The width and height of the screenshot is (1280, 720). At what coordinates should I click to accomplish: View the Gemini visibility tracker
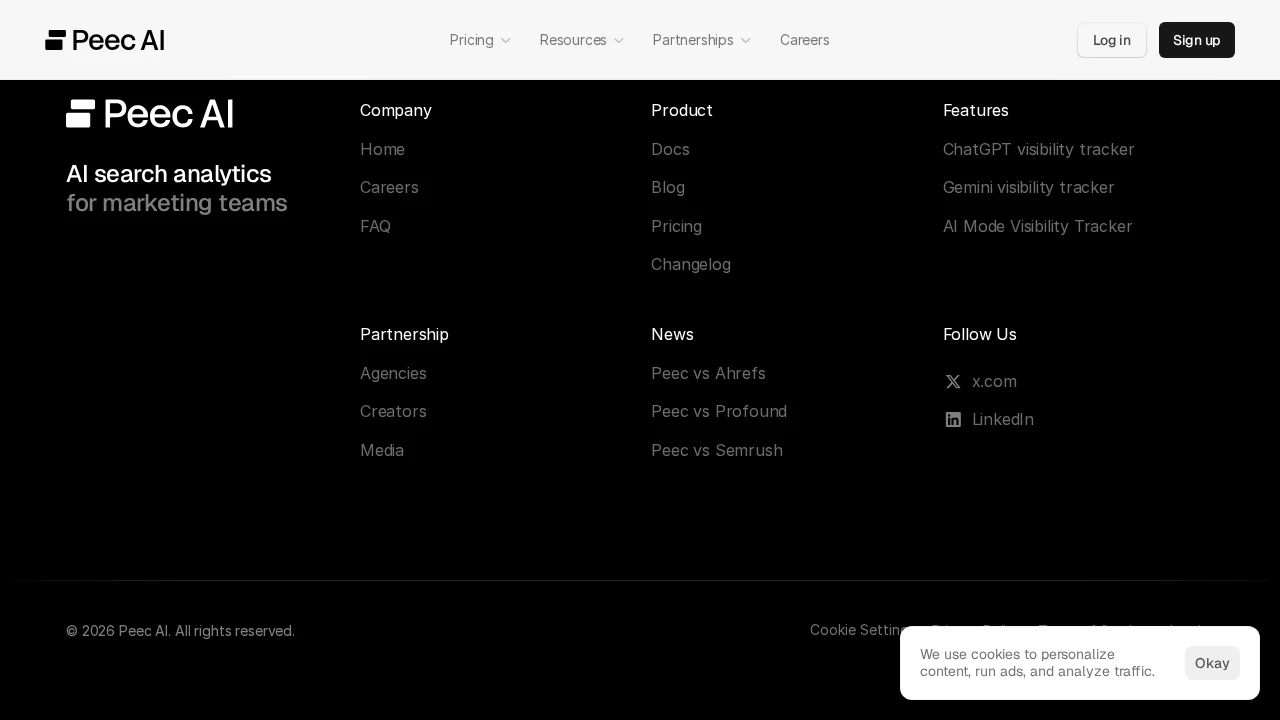click(1029, 187)
